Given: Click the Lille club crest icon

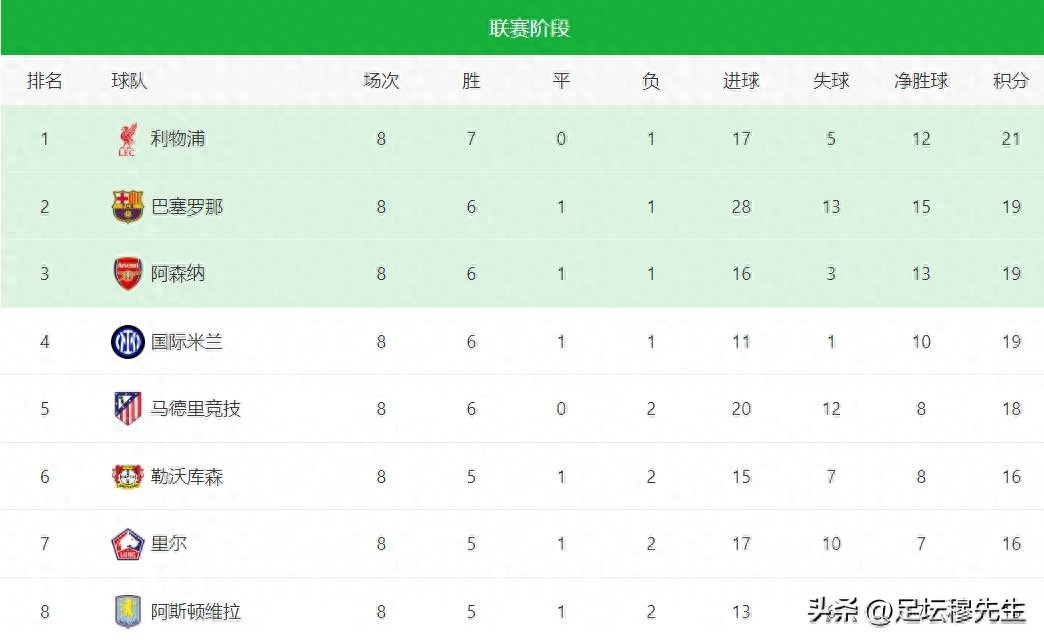Looking at the screenshot, I should point(127,544).
